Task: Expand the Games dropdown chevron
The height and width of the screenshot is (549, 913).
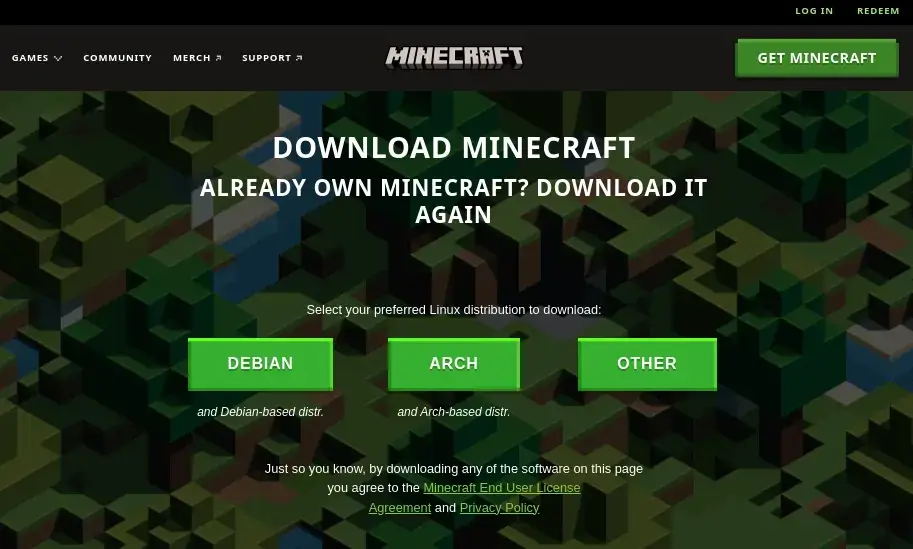Action: tap(58, 58)
